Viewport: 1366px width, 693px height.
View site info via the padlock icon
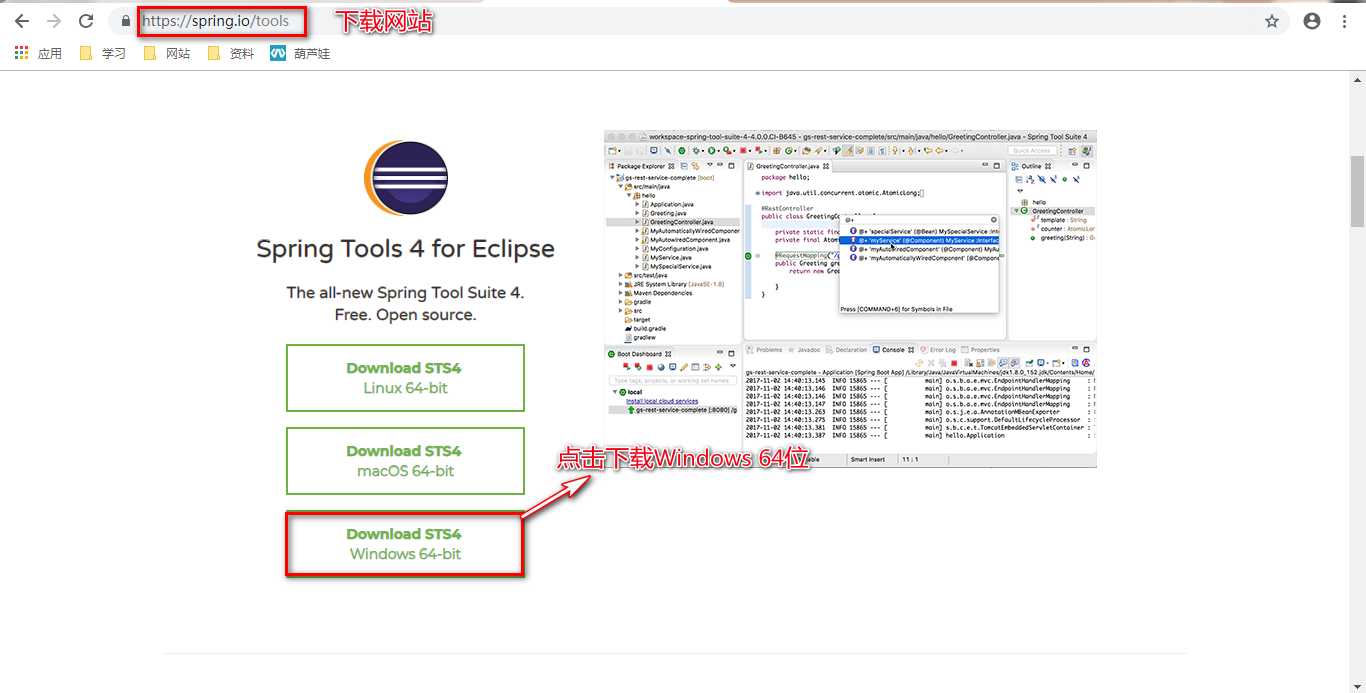[x=125, y=21]
